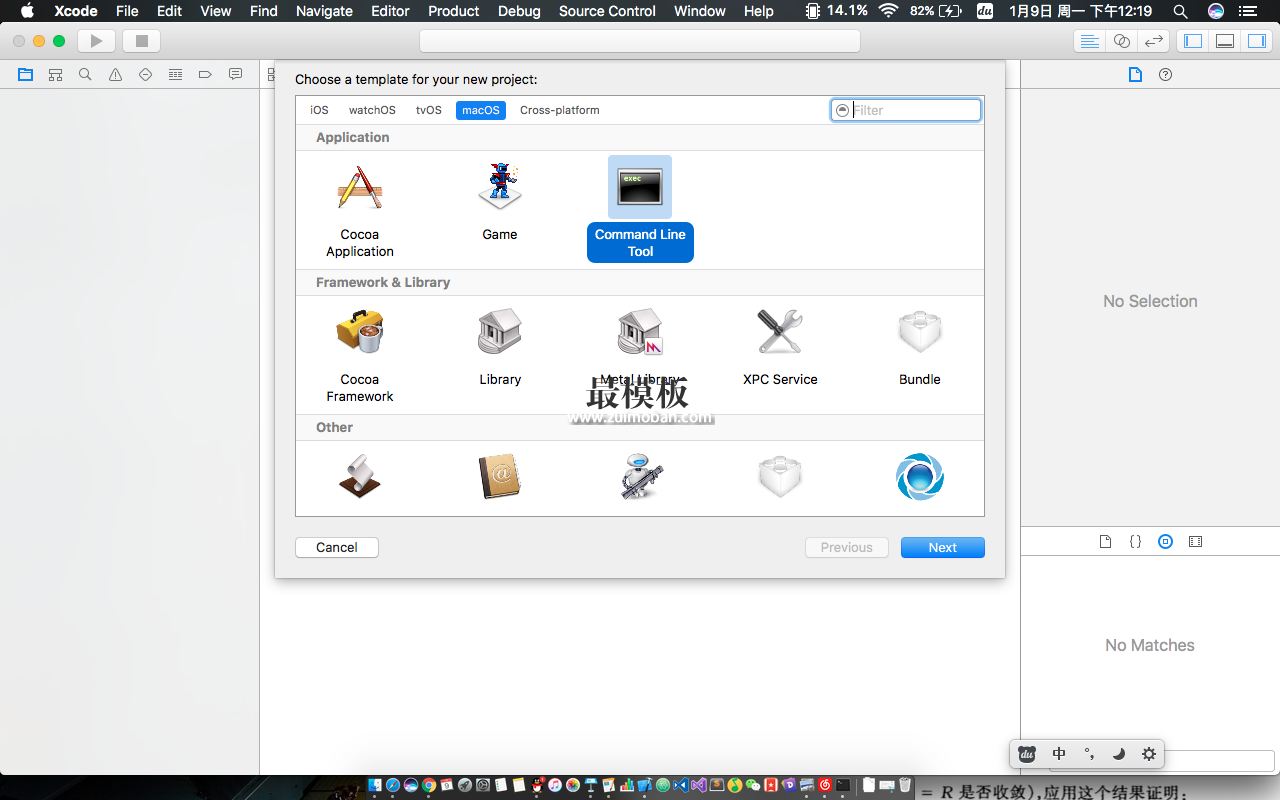The height and width of the screenshot is (800, 1280).
Task: Open the Breakpoint navigator
Action: coord(205,74)
